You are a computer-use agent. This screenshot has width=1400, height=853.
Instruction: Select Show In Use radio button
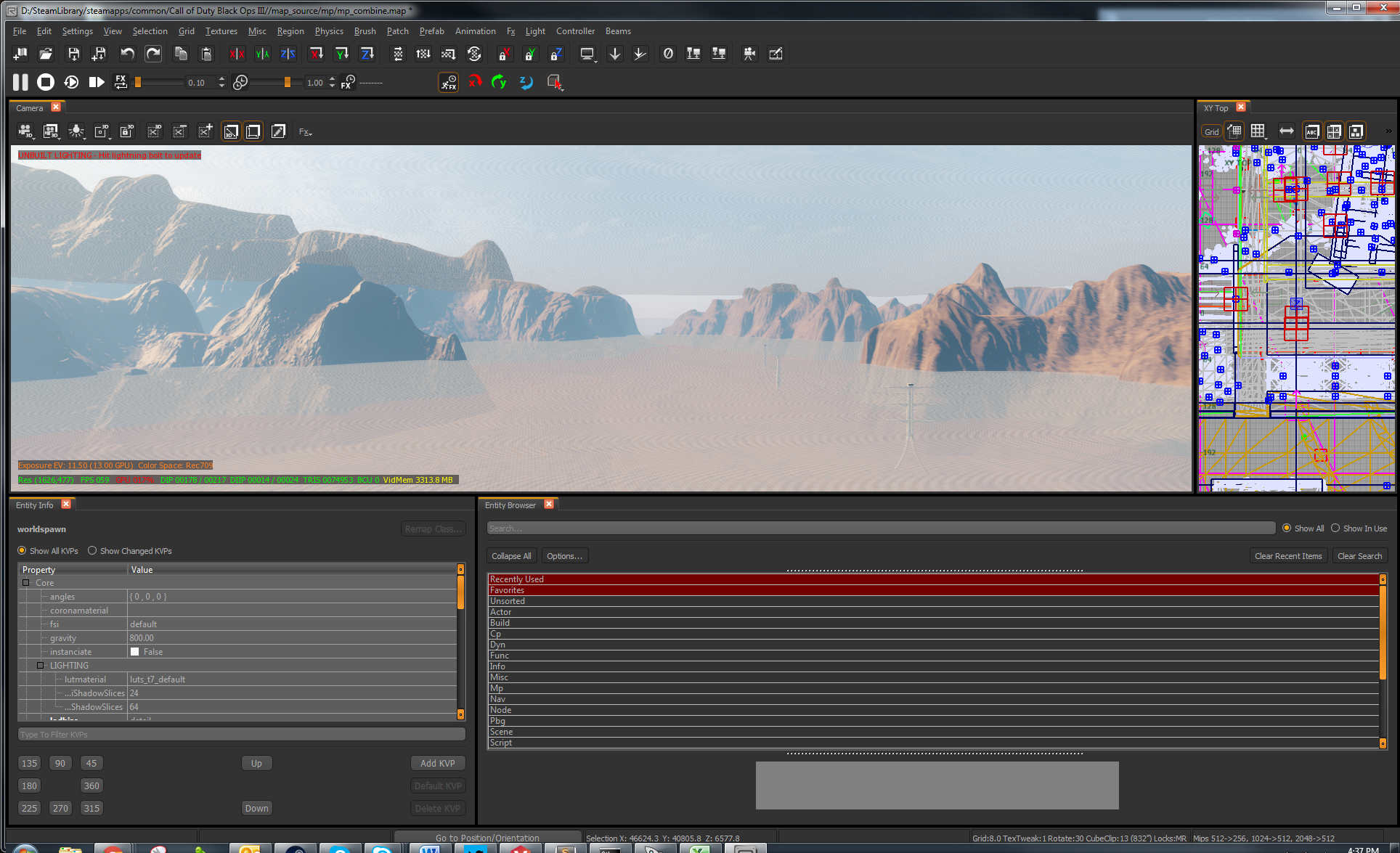[1335, 528]
